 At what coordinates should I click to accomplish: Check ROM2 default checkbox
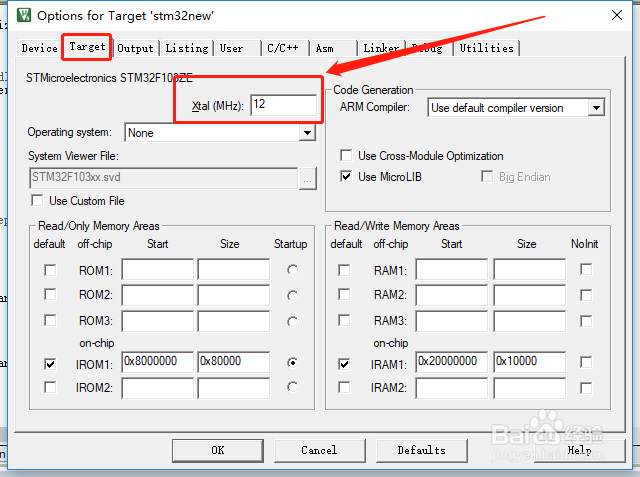coord(50,295)
